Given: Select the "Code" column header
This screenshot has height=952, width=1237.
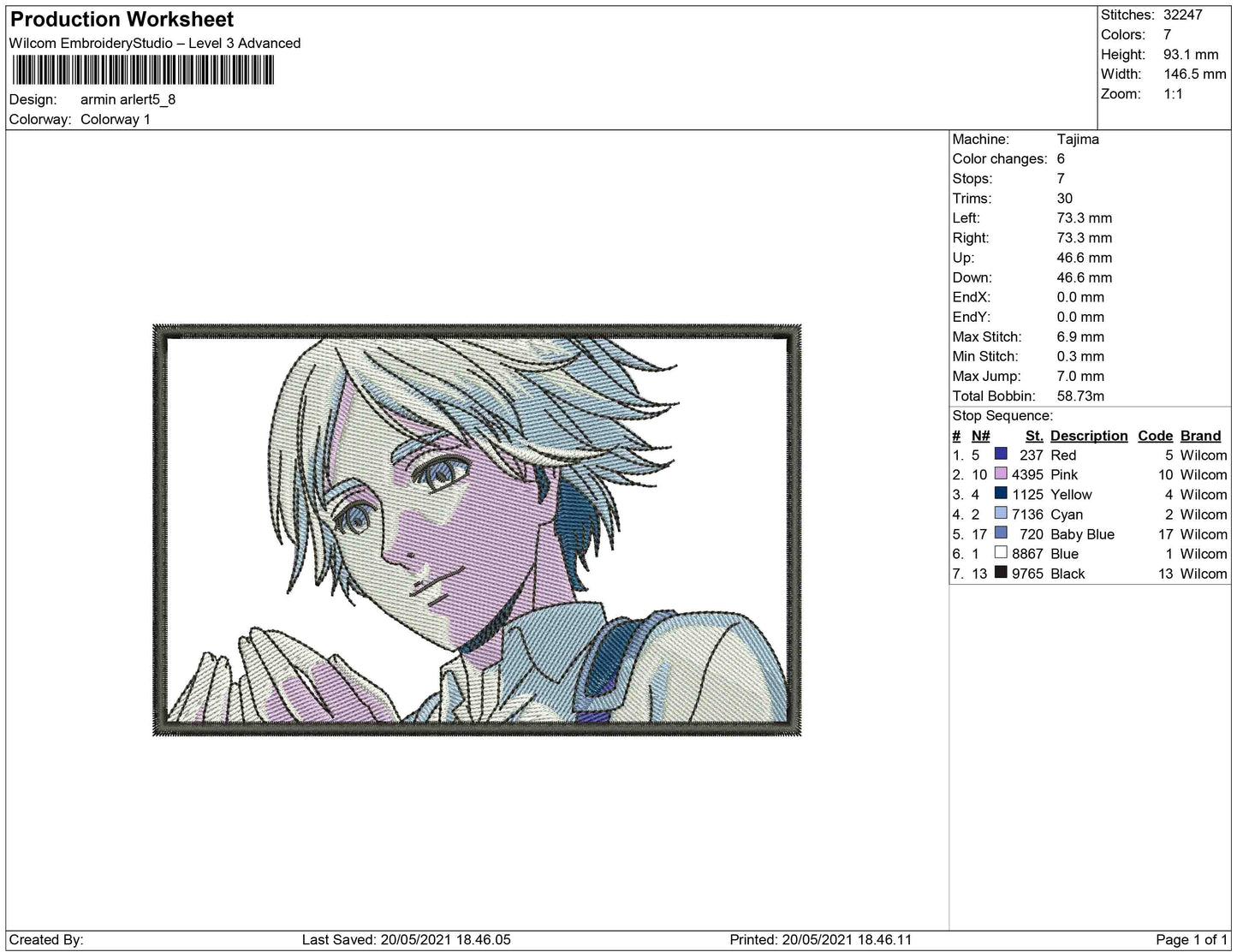Looking at the screenshot, I should click(1155, 435).
